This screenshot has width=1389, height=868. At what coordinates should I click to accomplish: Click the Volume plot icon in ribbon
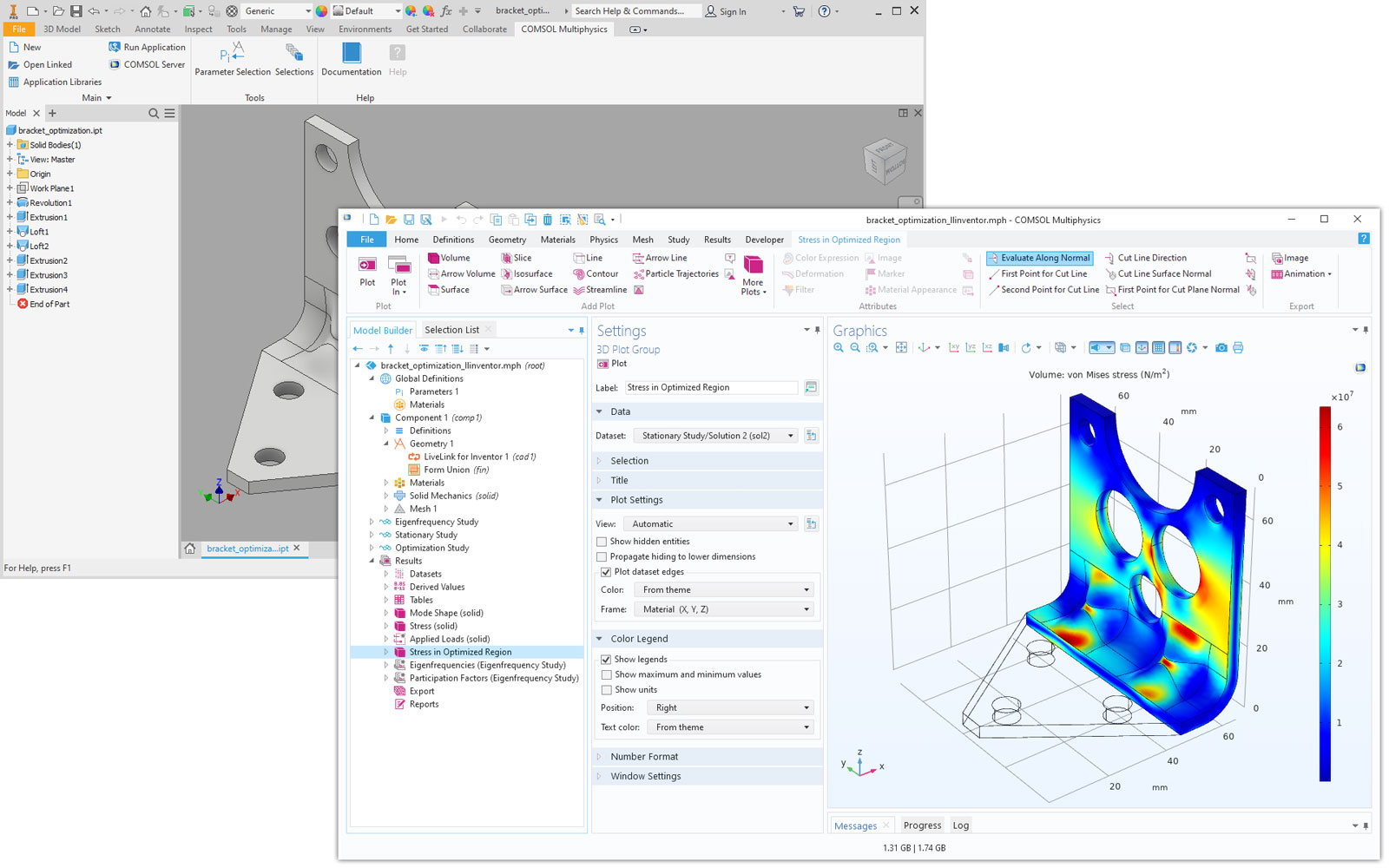pos(434,258)
